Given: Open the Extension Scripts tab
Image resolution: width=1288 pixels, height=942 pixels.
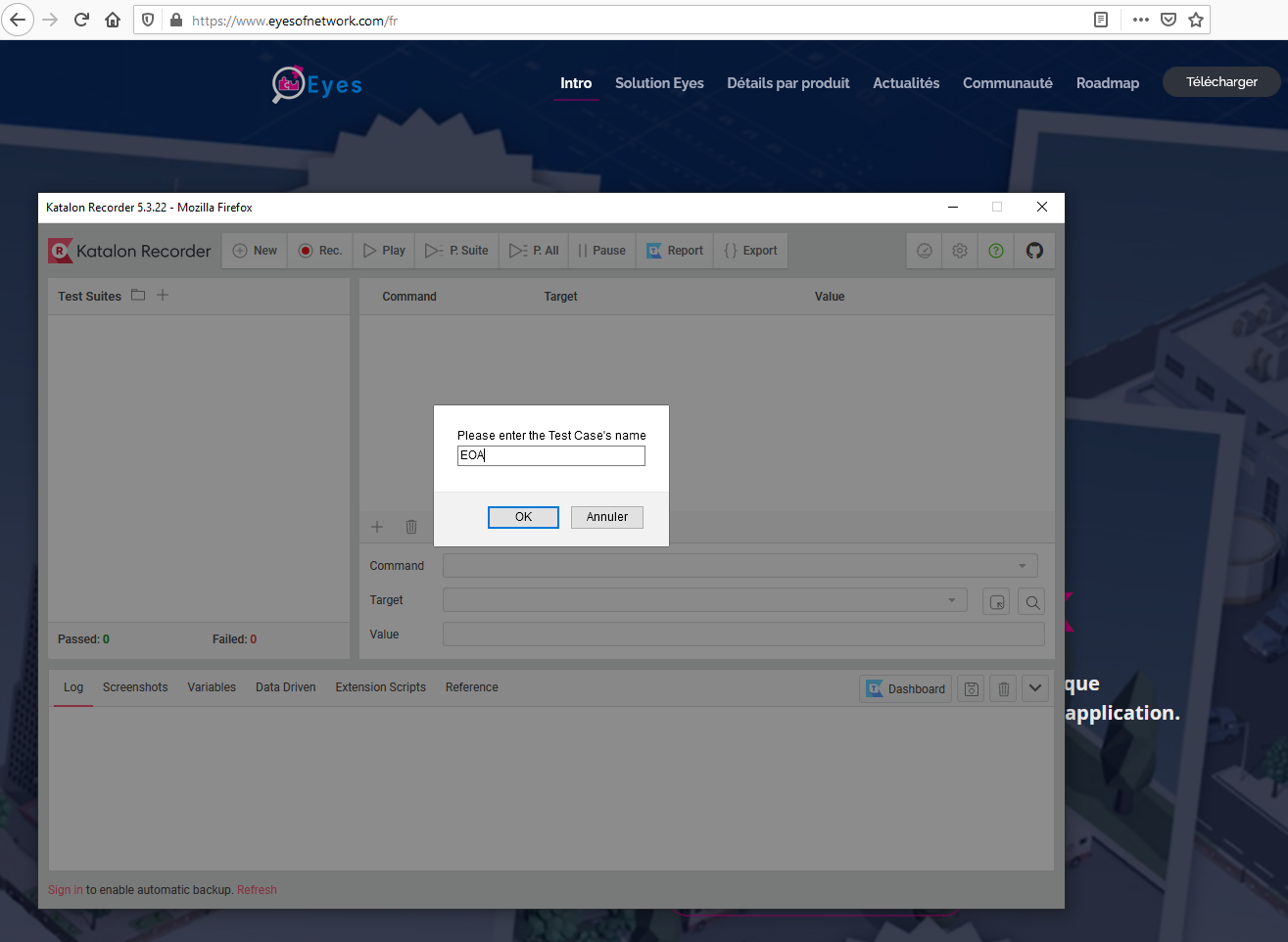Looking at the screenshot, I should (380, 687).
